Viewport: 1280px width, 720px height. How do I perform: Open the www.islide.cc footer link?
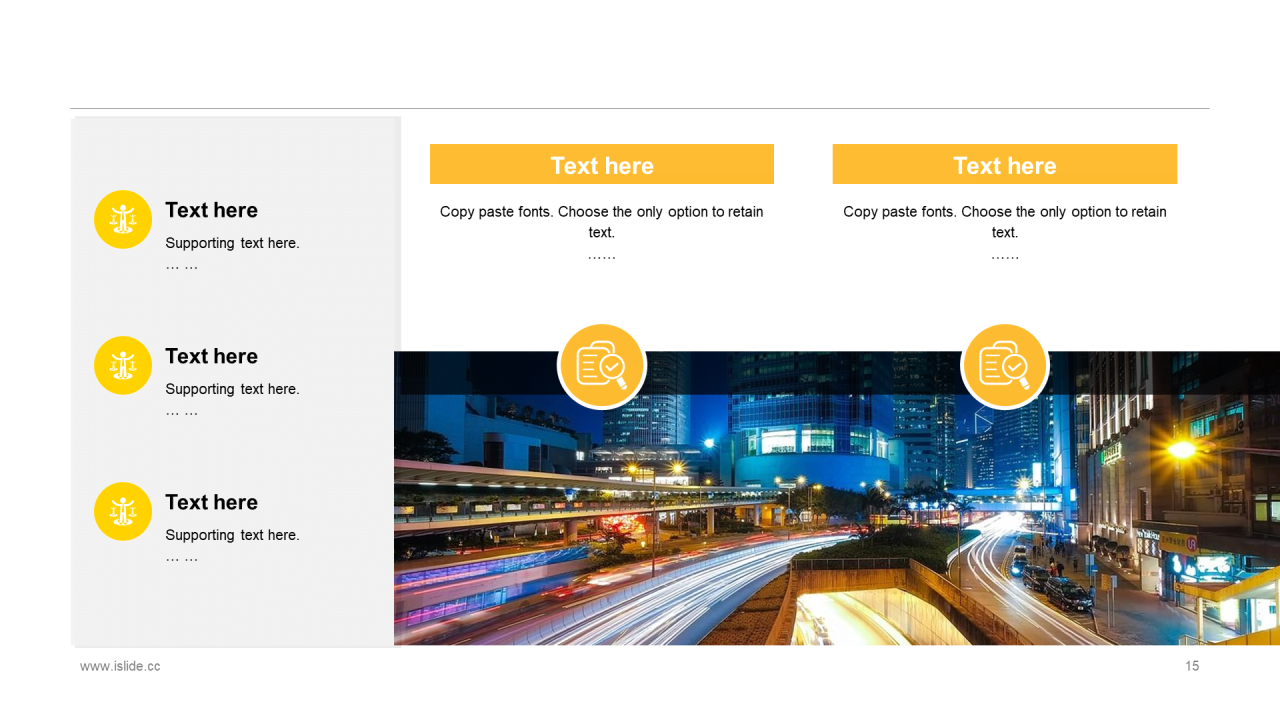pyautogui.click(x=120, y=666)
